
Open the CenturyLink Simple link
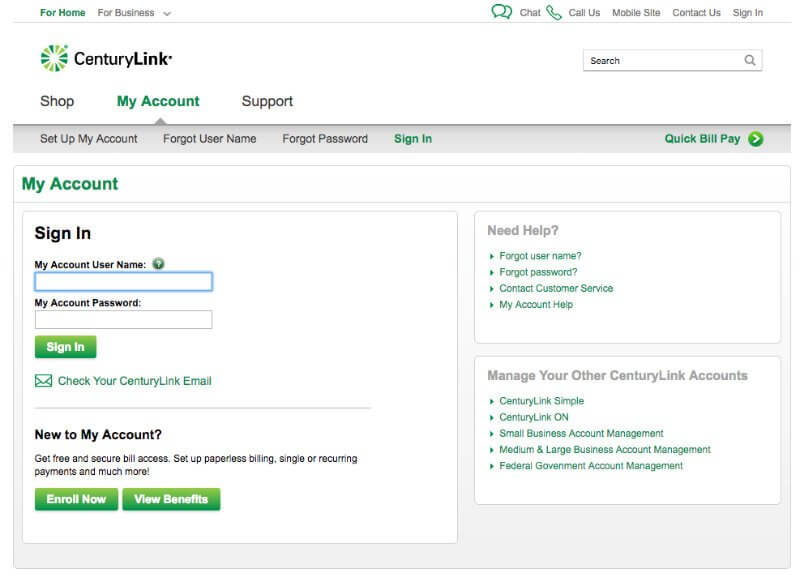click(x=541, y=401)
